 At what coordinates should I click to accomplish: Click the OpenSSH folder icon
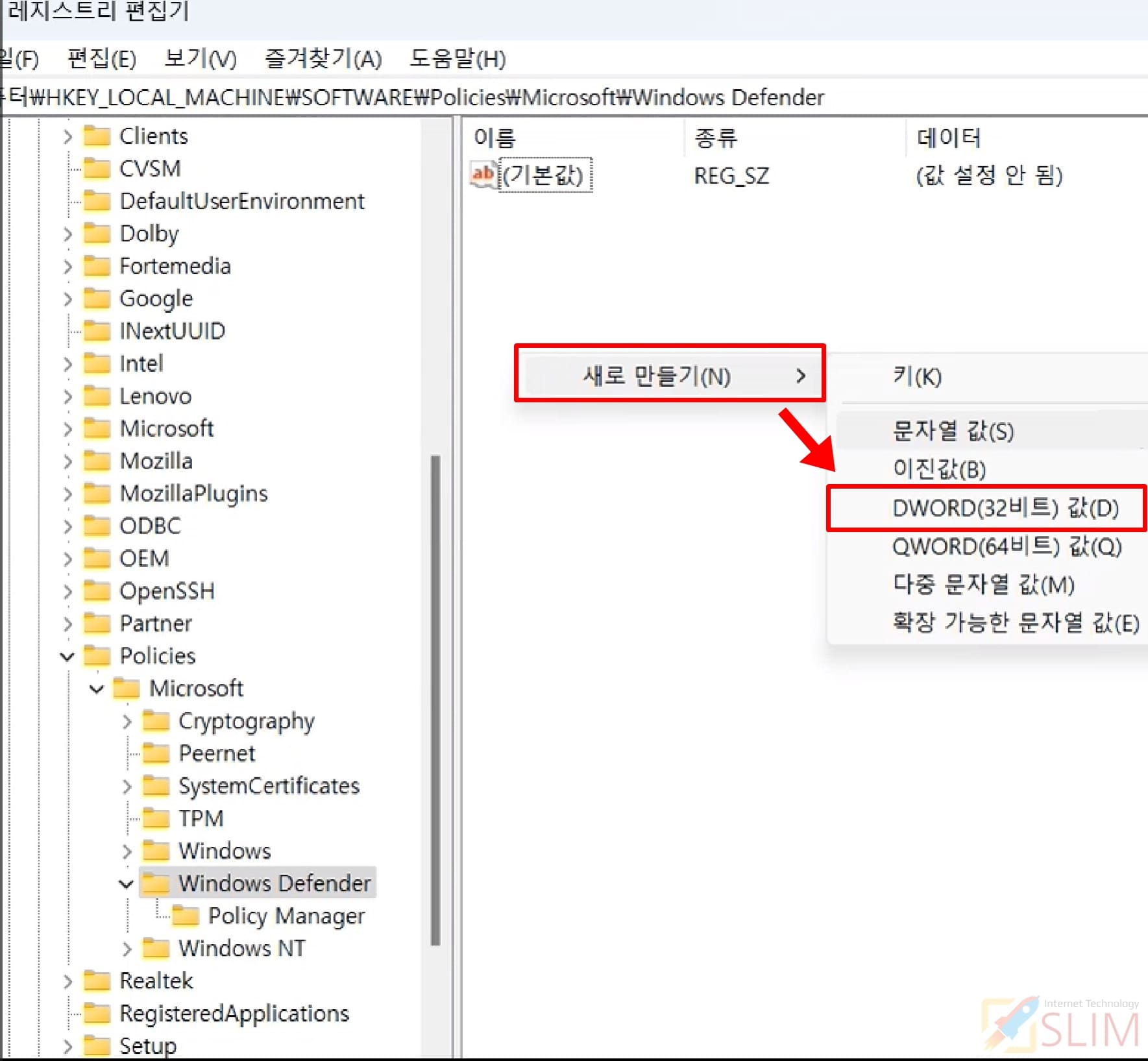(x=97, y=591)
